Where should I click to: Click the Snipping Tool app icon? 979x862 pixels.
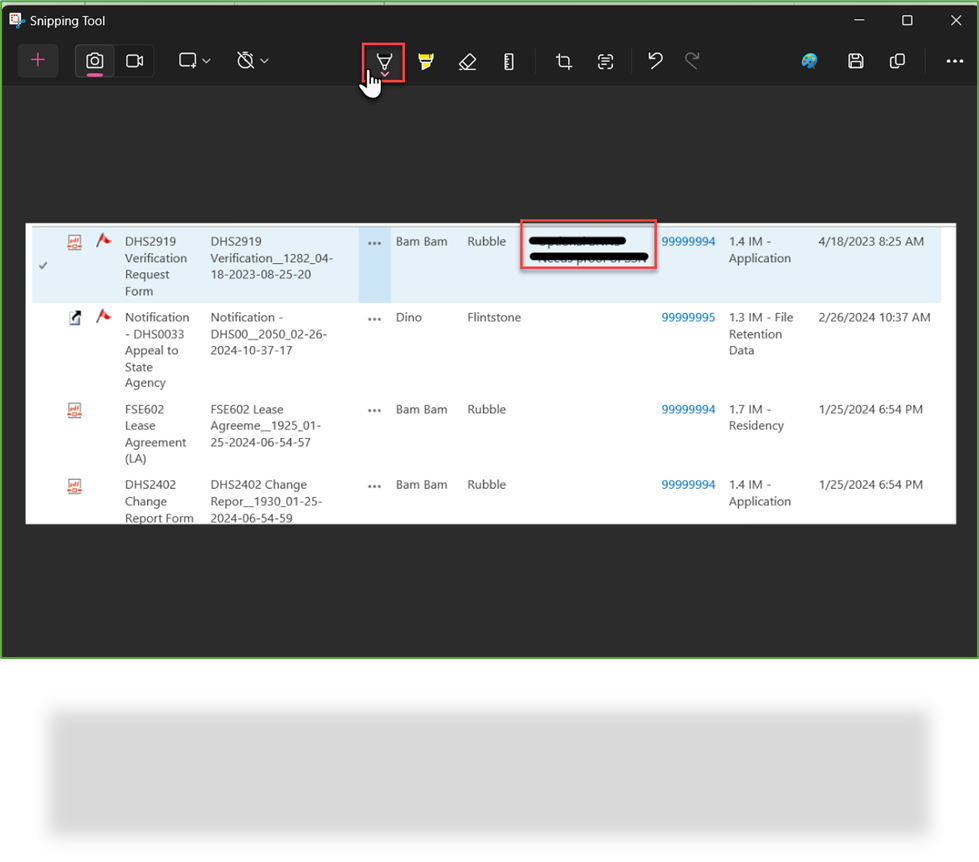(17, 20)
